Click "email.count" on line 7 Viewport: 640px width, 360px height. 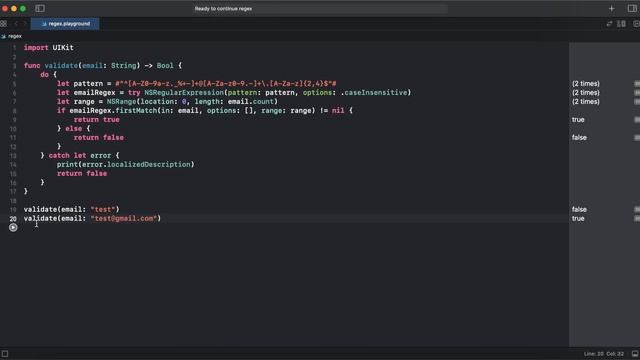251,102
